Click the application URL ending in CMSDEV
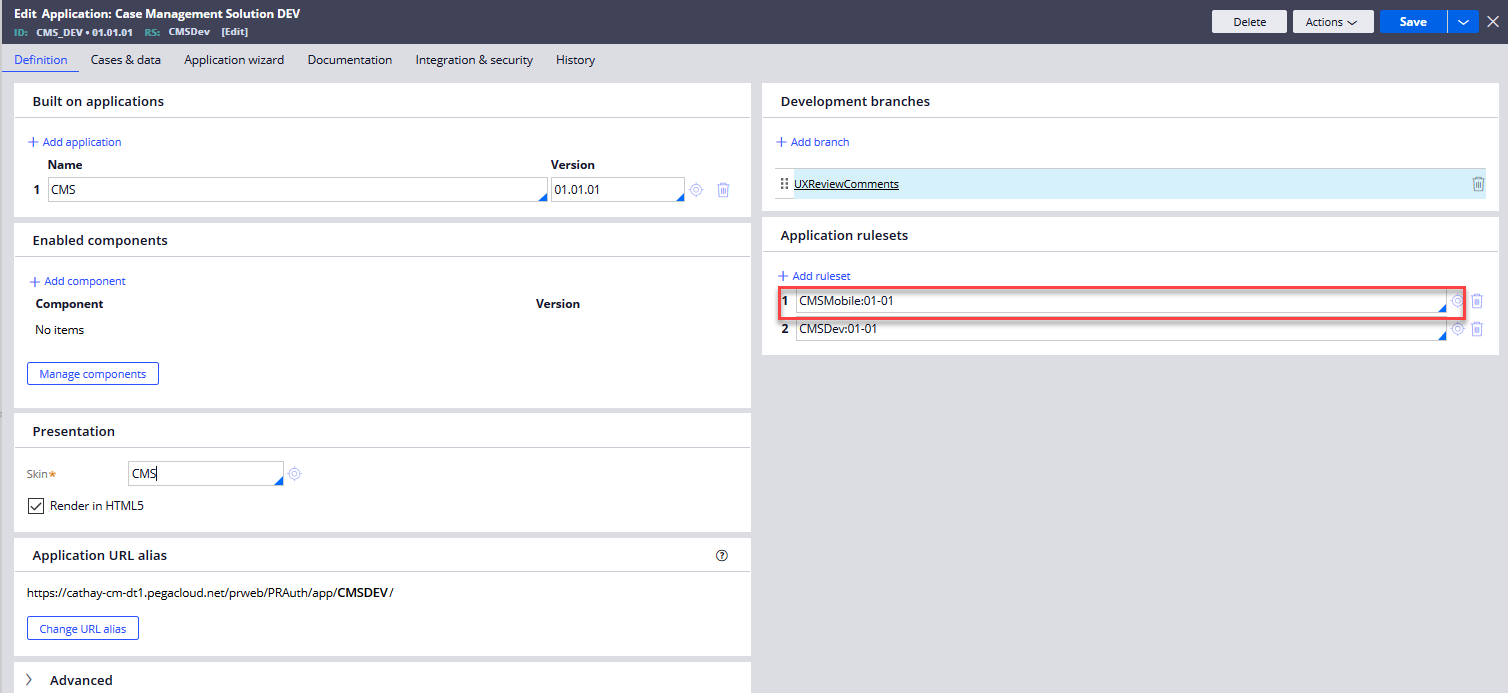The height and width of the screenshot is (693, 1508). pyautogui.click(x=210, y=592)
